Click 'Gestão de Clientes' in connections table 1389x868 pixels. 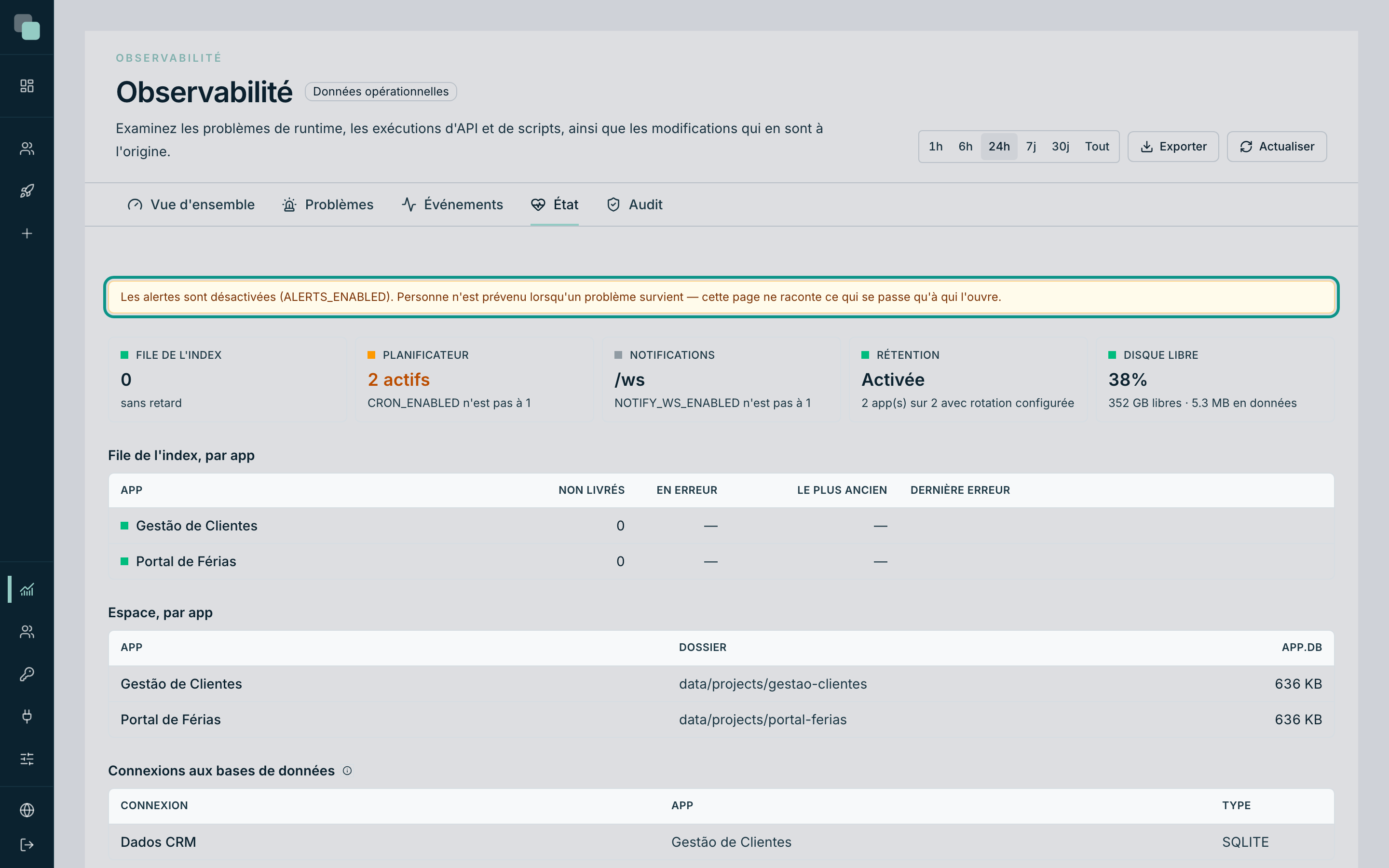731,842
